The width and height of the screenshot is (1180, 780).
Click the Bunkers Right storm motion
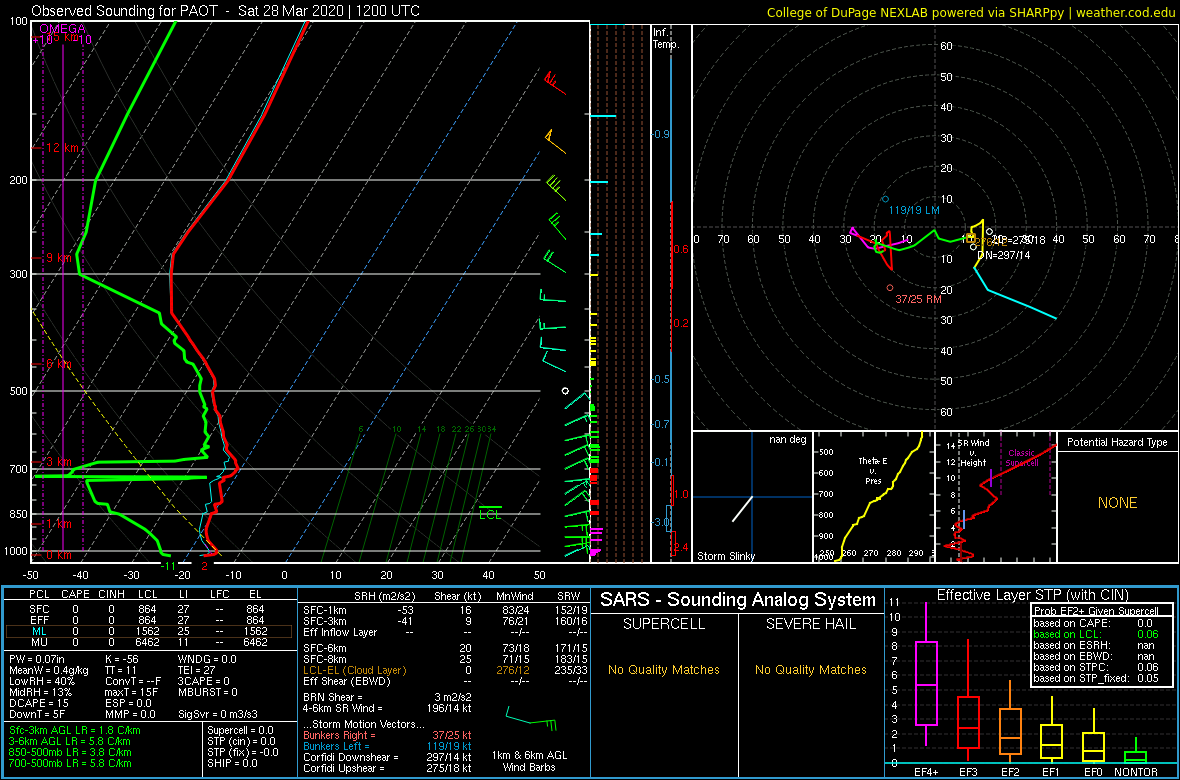(387, 734)
